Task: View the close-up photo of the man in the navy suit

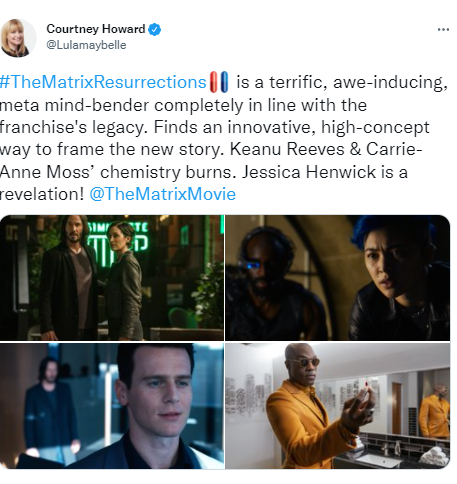Action: [112, 405]
